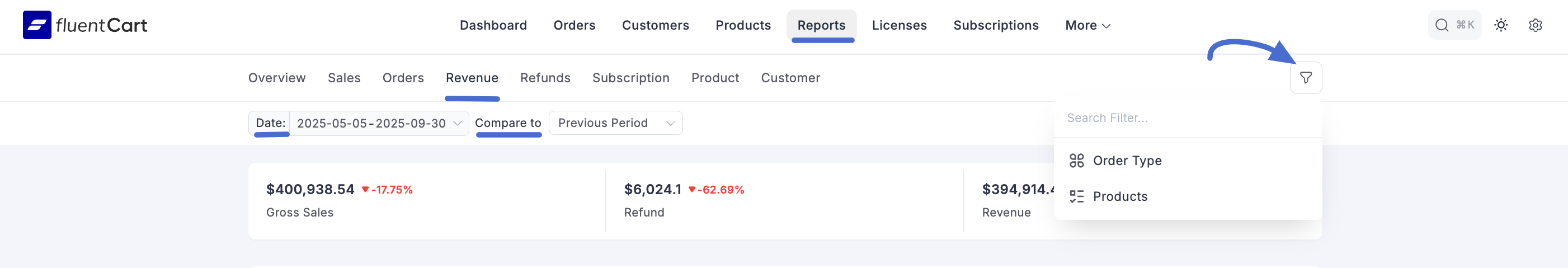View the Subscription report tab
The image size is (1568, 268).
tap(630, 78)
